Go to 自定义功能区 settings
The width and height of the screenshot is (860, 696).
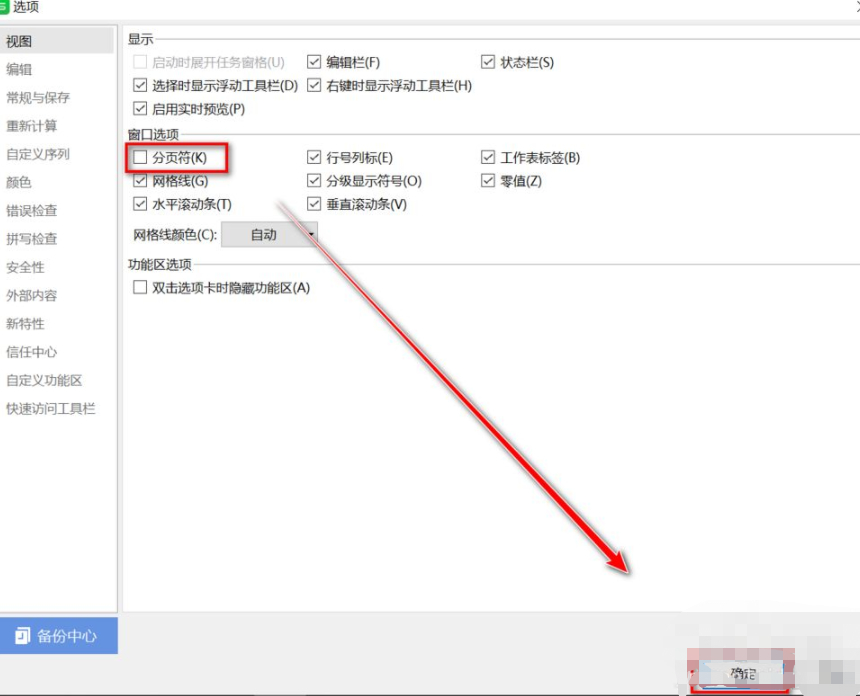(44, 380)
